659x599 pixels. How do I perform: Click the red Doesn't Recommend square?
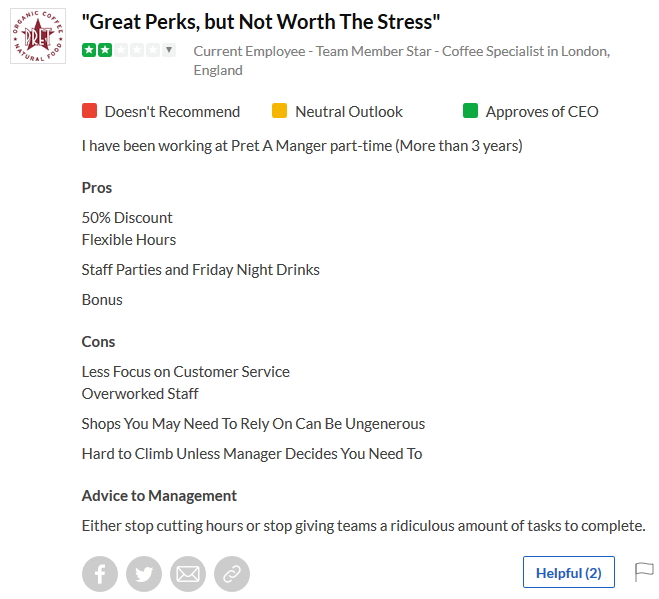(90, 111)
